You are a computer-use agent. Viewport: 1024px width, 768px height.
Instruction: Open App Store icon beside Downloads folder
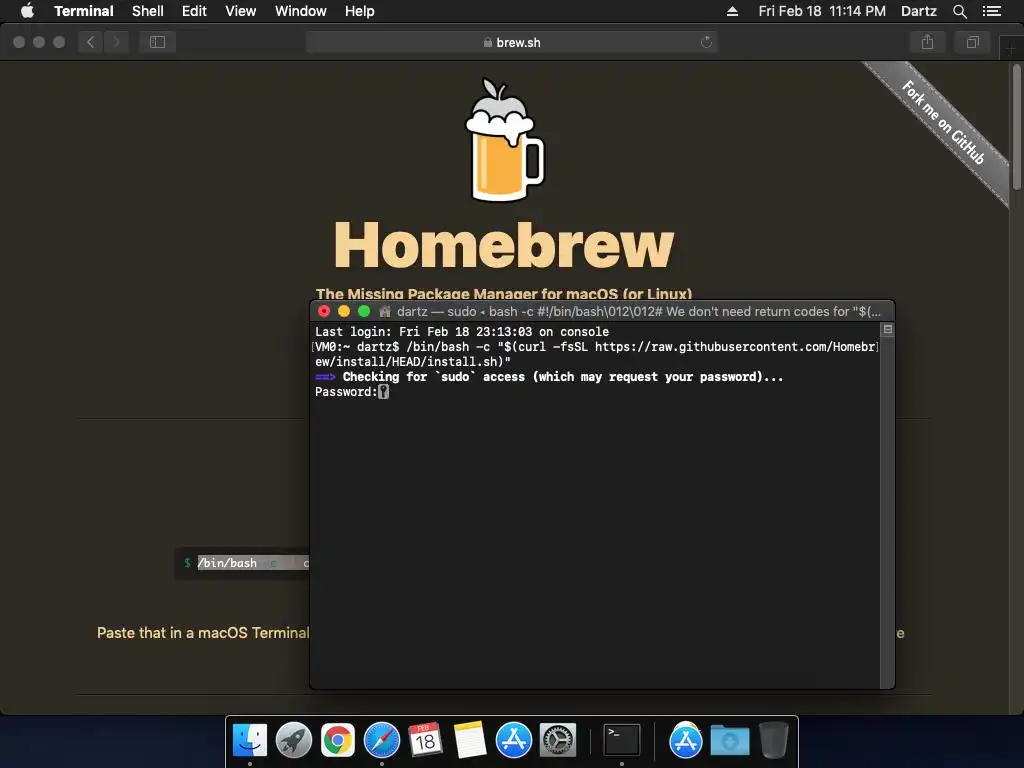[x=685, y=741]
